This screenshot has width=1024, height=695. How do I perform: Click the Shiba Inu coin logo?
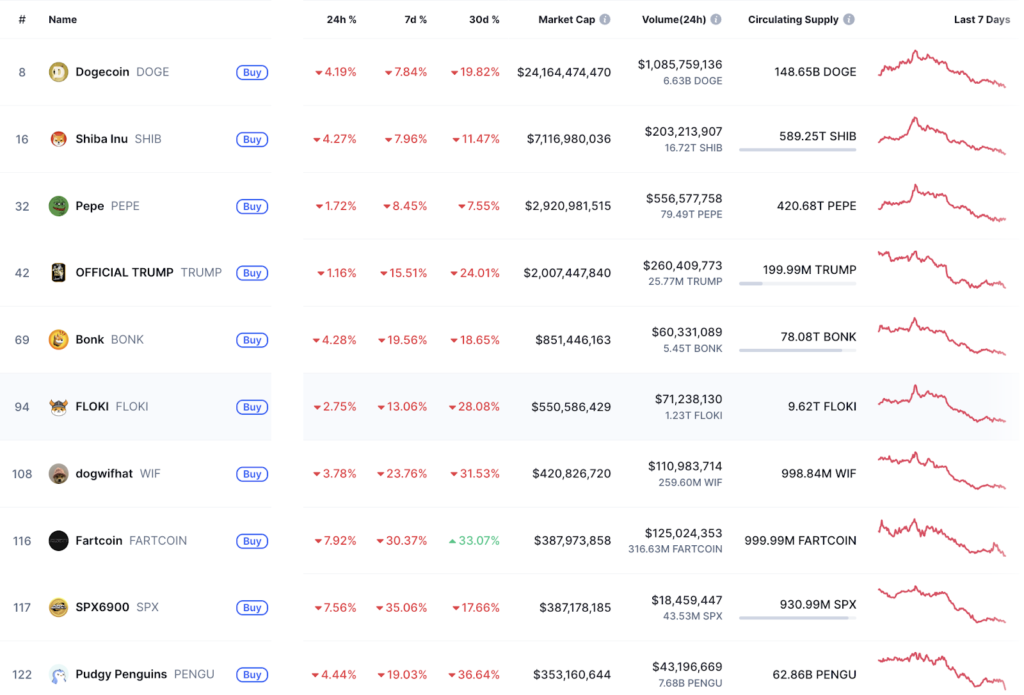tap(58, 139)
